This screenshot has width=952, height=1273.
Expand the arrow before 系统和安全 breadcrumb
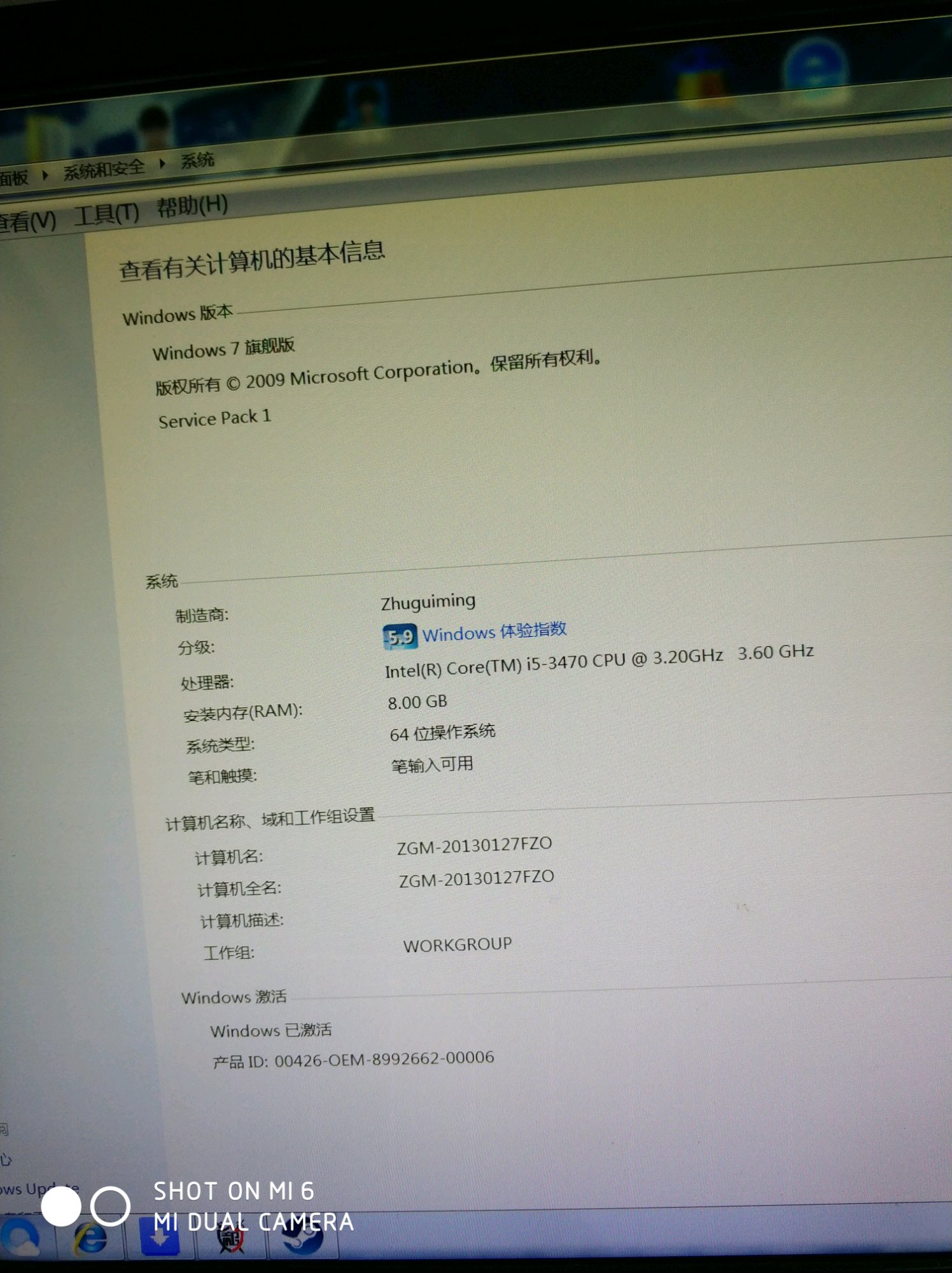click(45, 174)
